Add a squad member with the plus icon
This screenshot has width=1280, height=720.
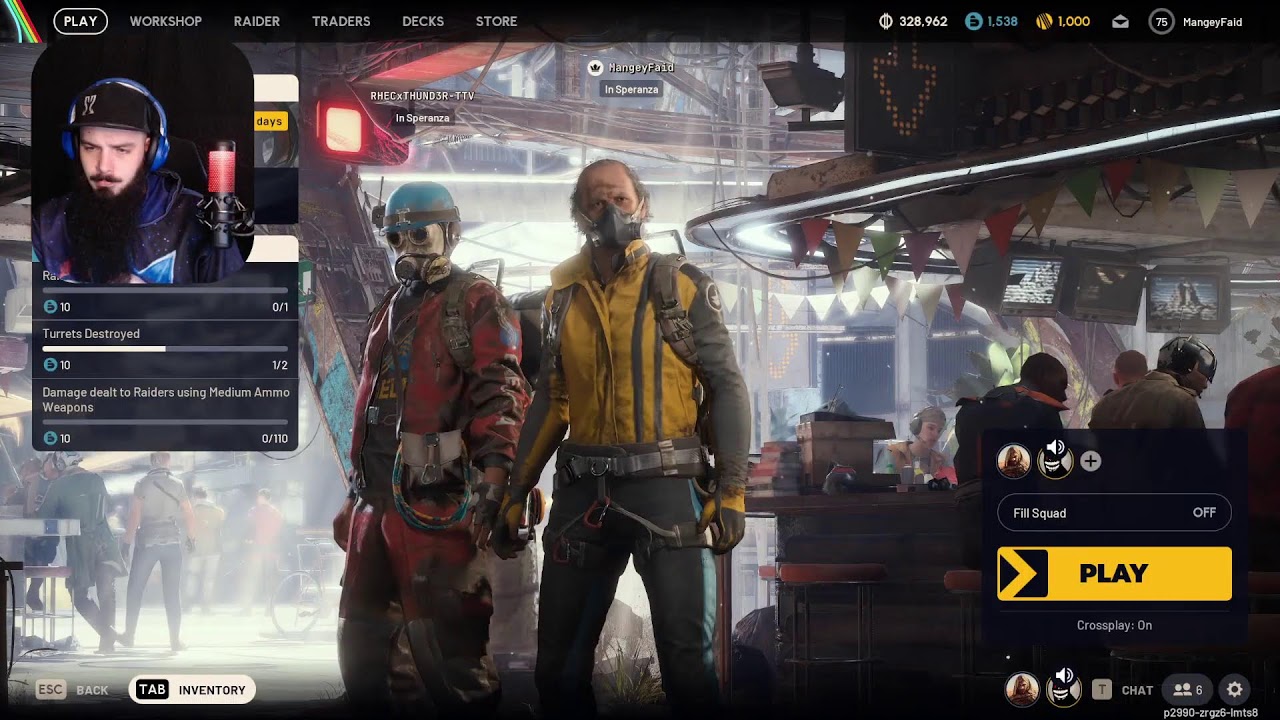click(x=1091, y=461)
